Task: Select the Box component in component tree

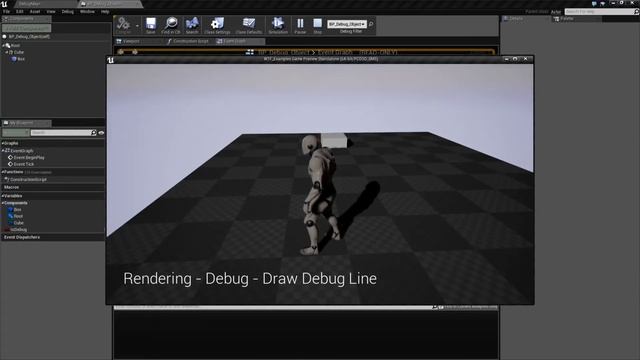Action: [18, 59]
